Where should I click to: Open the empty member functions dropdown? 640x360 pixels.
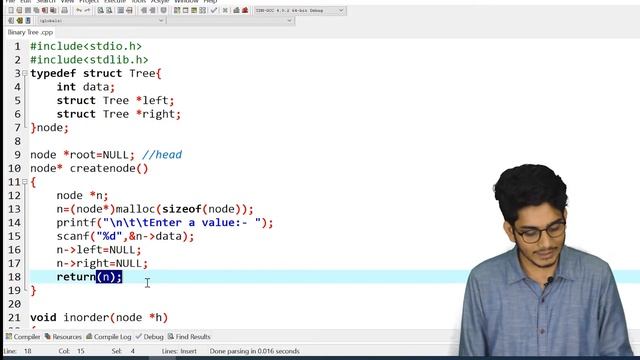tap(230, 20)
